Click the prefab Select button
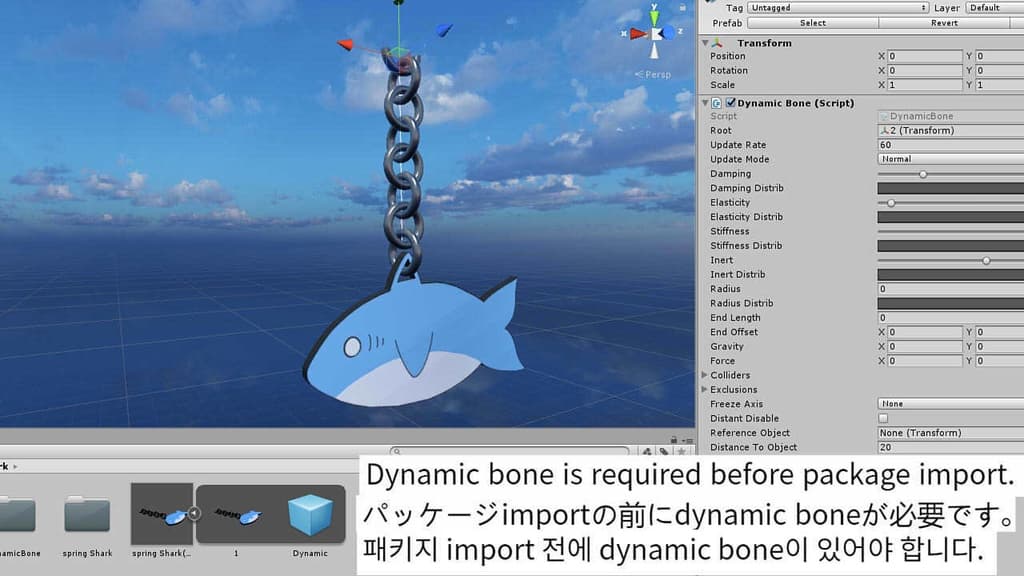The width and height of the screenshot is (1024, 576). pos(813,23)
